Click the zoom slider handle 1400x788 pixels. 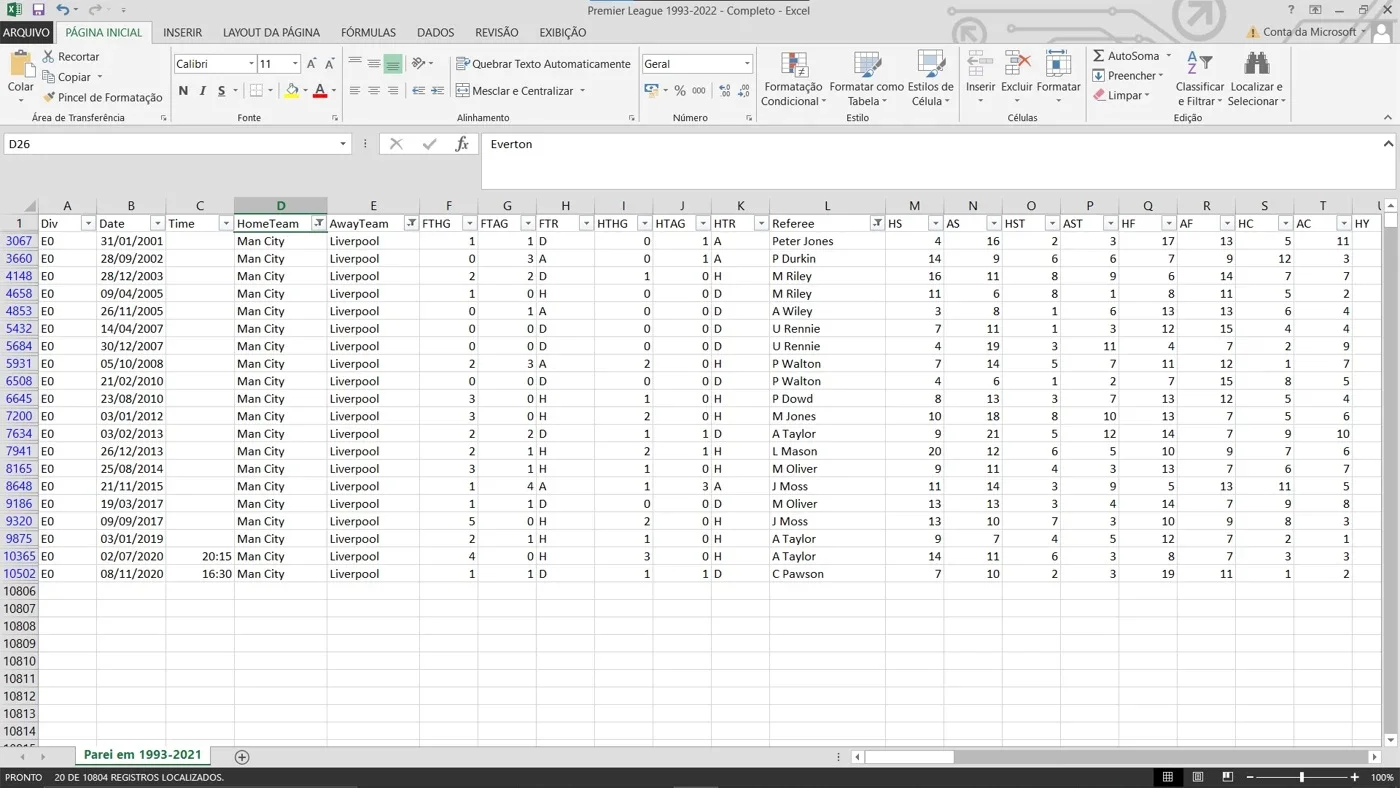1301,777
